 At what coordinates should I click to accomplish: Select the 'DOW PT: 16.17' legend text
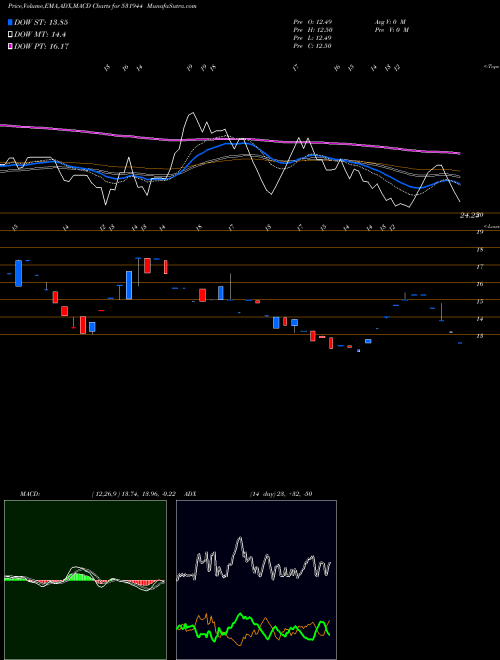coord(41,46)
